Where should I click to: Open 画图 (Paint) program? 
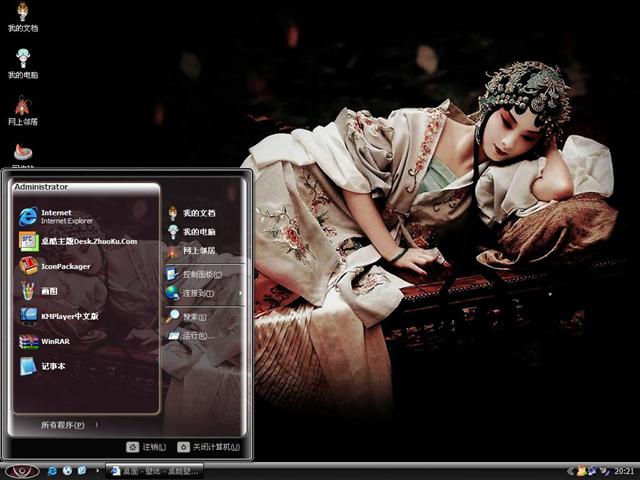pos(50,291)
